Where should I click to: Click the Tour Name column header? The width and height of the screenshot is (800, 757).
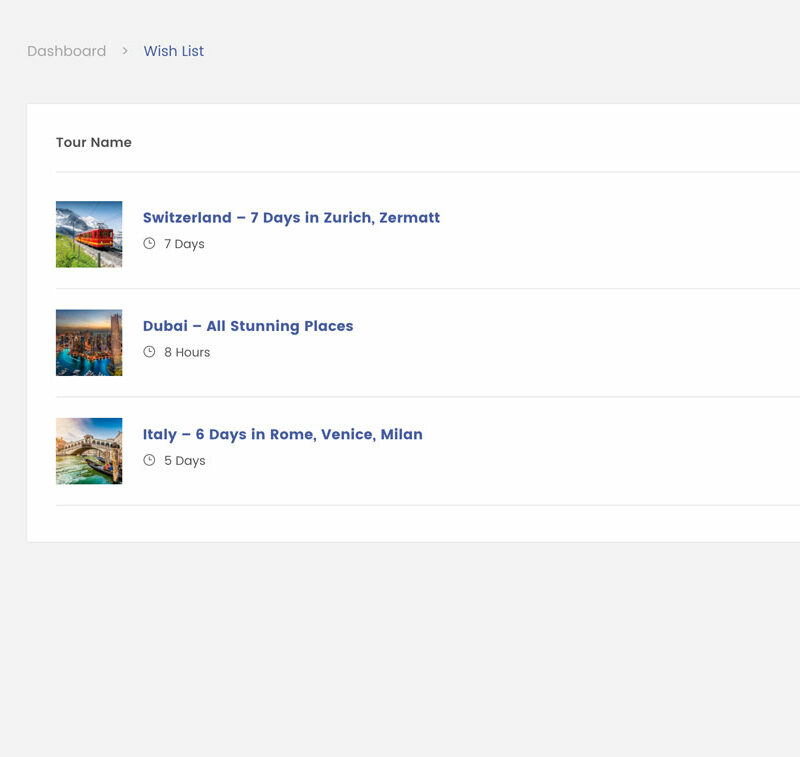[x=94, y=142]
